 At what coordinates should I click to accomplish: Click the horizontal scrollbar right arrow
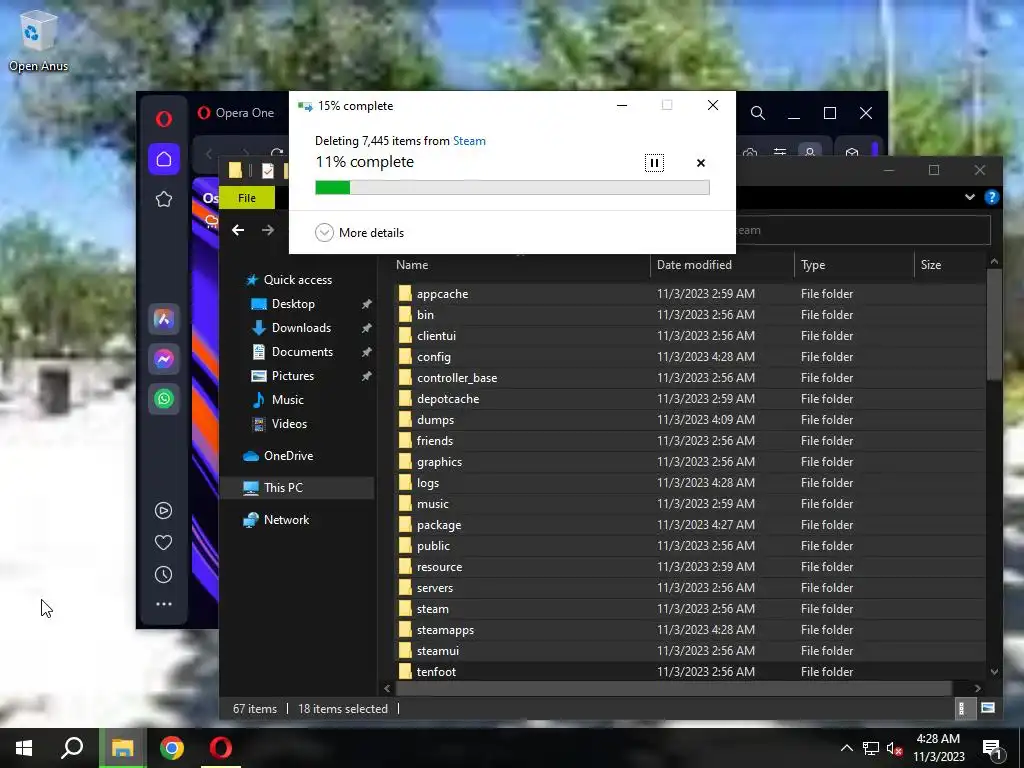977,688
